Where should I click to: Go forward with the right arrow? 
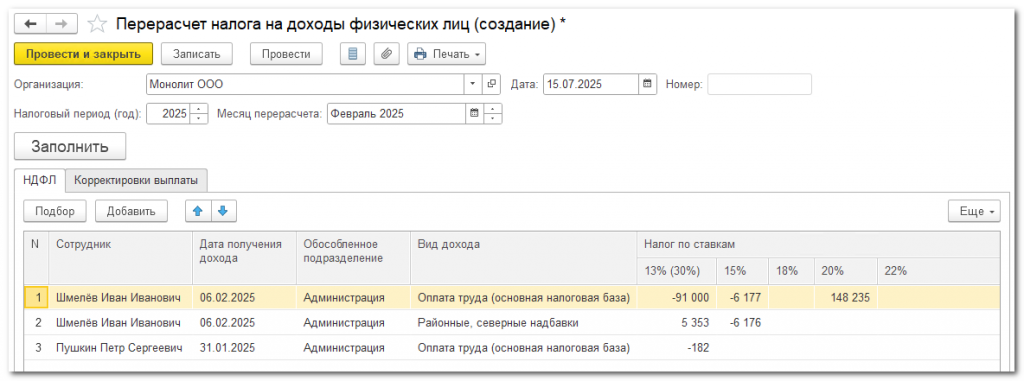(62, 24)
